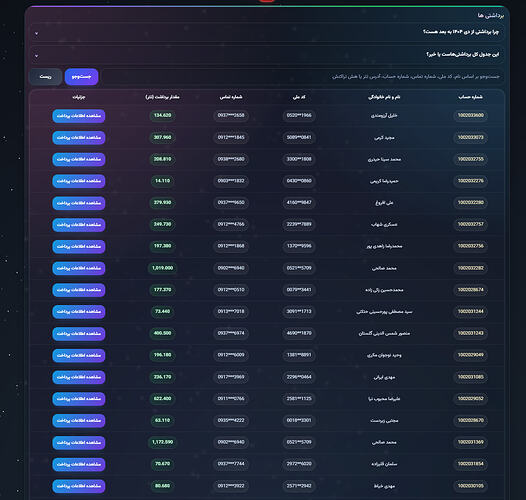Image resolution: width=526 pixels, height=500 pixels.
Task: Select the name محمدرضا زاهدی پور
Action: point(384,246)
